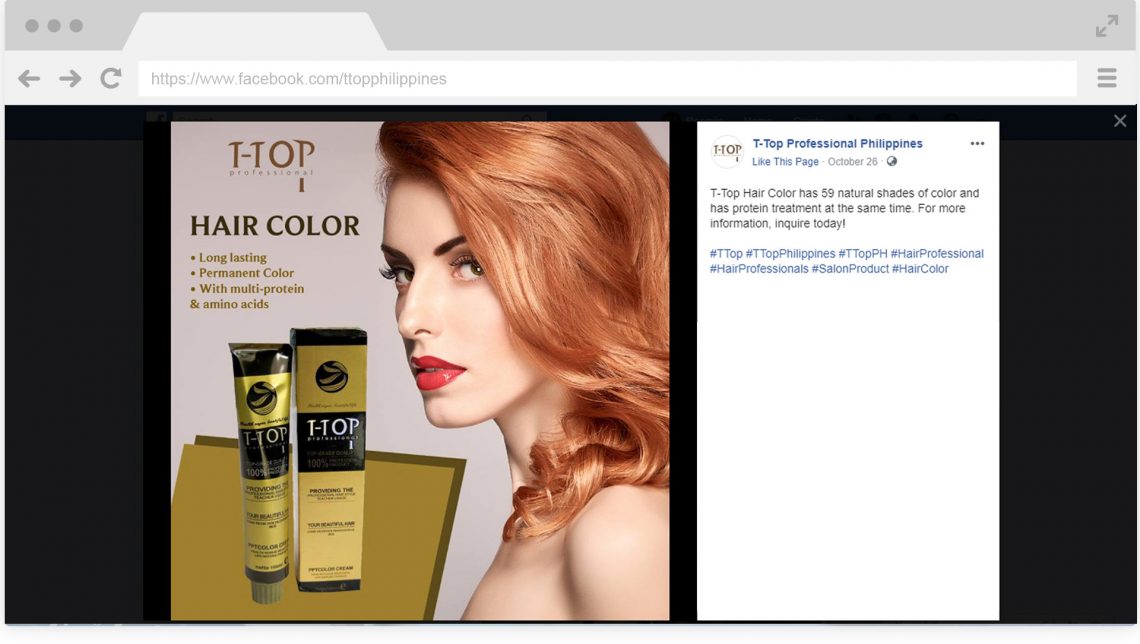Click Like This Page

[x=785, y=161]
